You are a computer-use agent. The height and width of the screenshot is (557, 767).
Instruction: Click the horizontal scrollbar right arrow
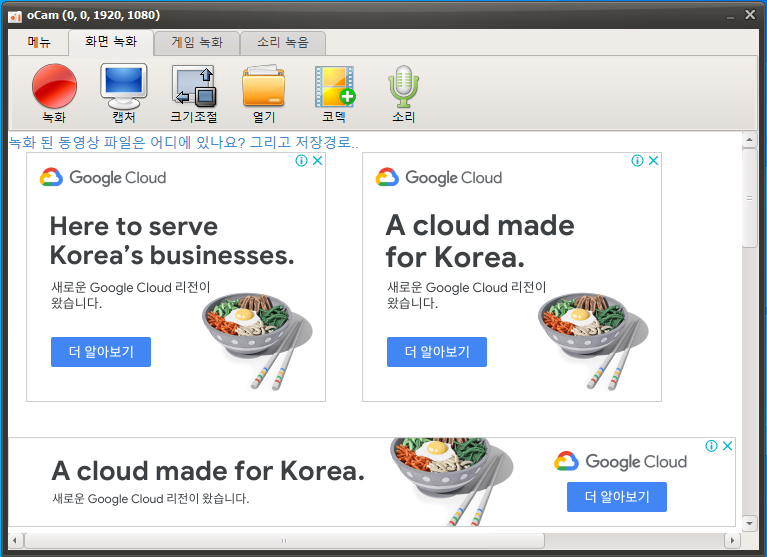(x=732, y=540)
